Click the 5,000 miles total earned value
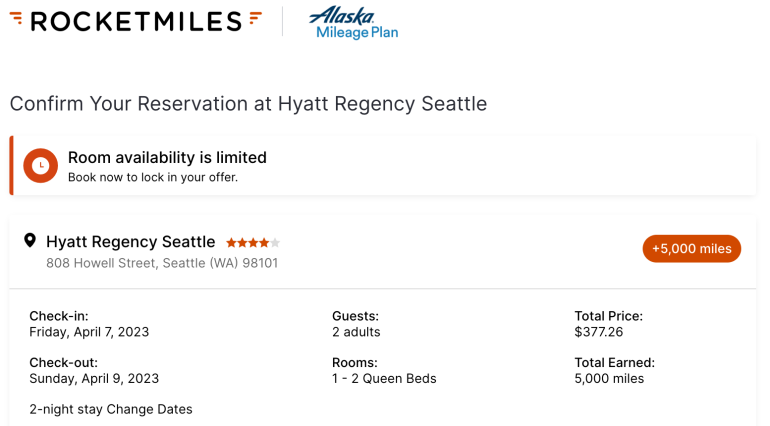The height and width of the screenshot is (426, 770). [x=609, y=379]
